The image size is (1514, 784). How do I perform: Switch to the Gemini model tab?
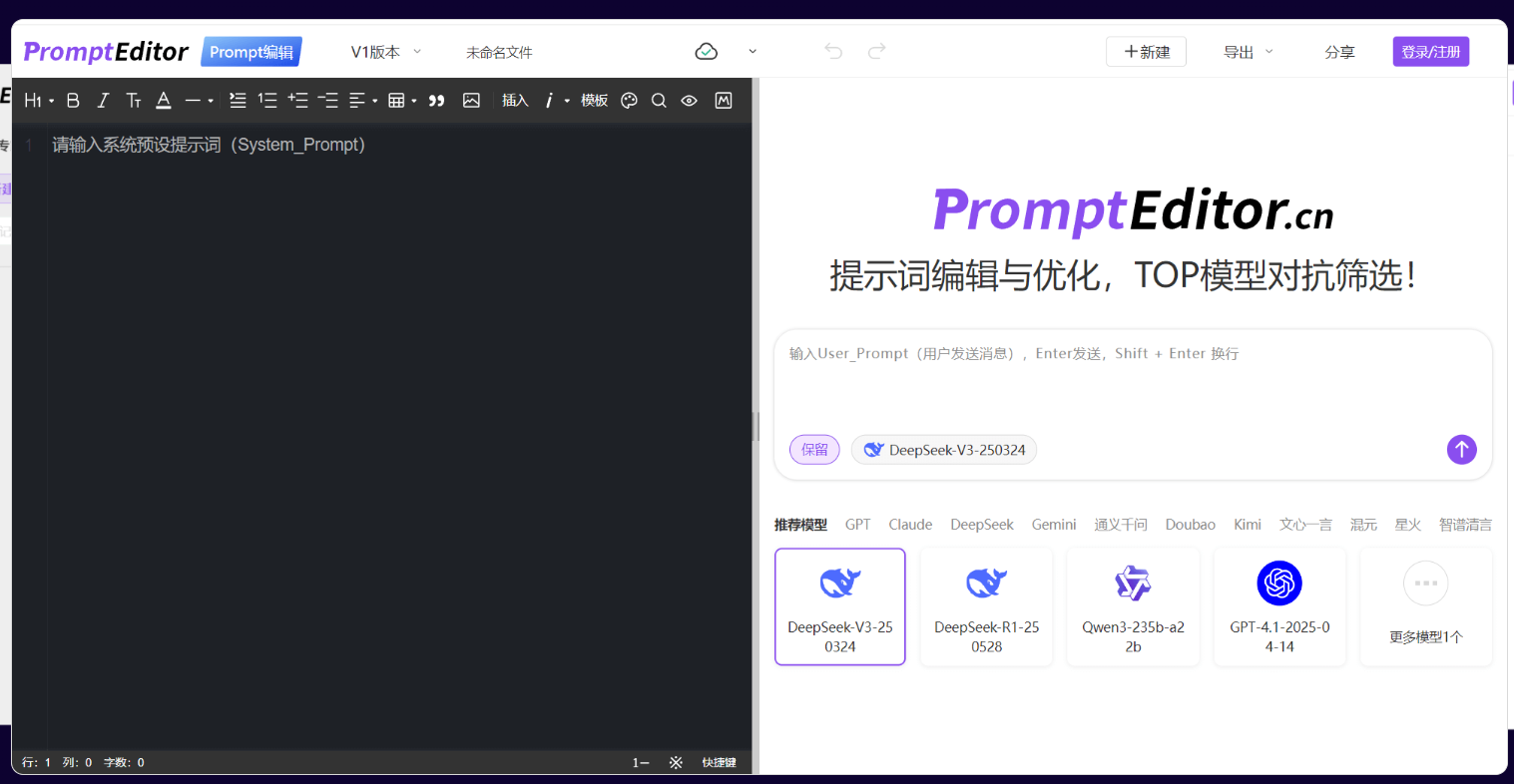point(1053,525)
